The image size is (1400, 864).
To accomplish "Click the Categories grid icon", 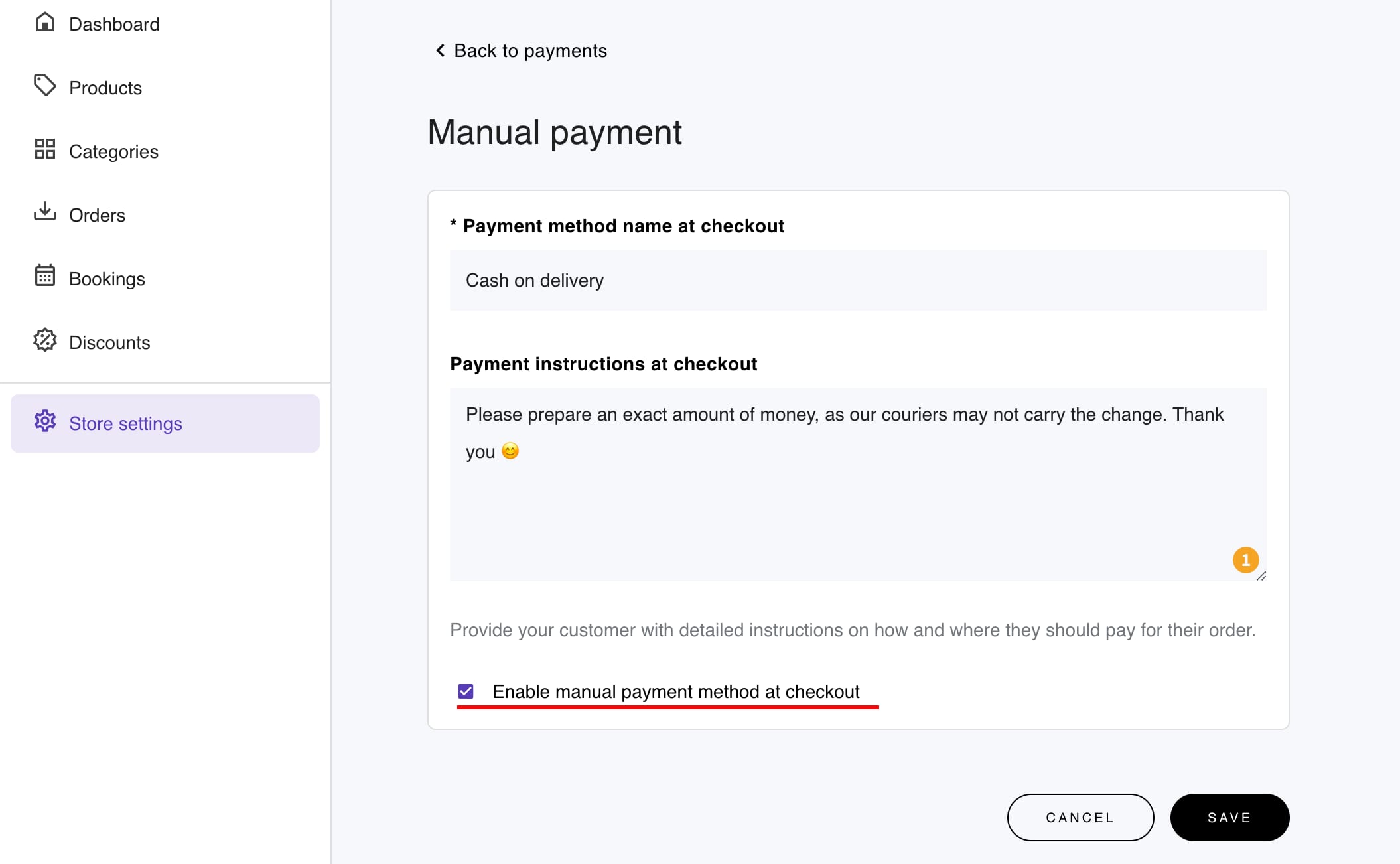I will [x=44, y=149].
